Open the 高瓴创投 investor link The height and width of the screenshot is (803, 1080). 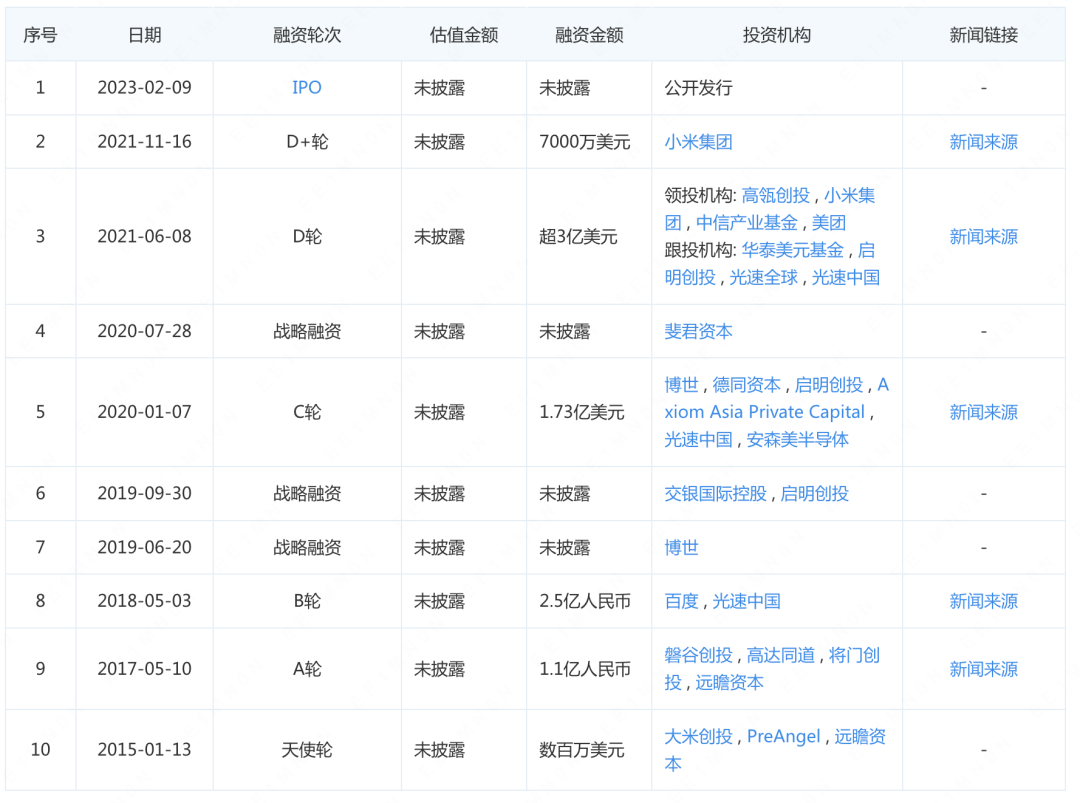(775, 196)
